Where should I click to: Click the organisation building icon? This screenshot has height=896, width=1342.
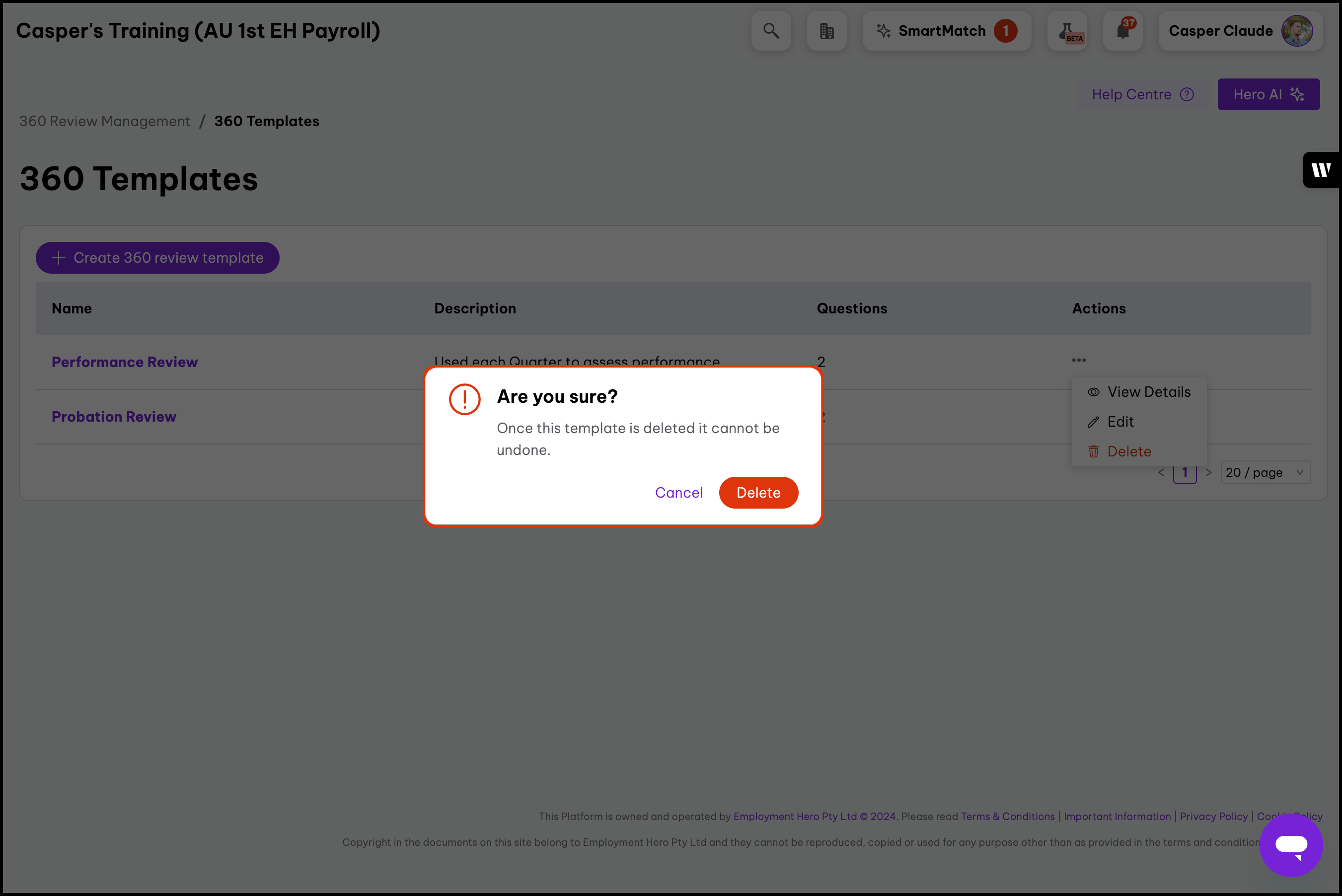tap(826, 31)
